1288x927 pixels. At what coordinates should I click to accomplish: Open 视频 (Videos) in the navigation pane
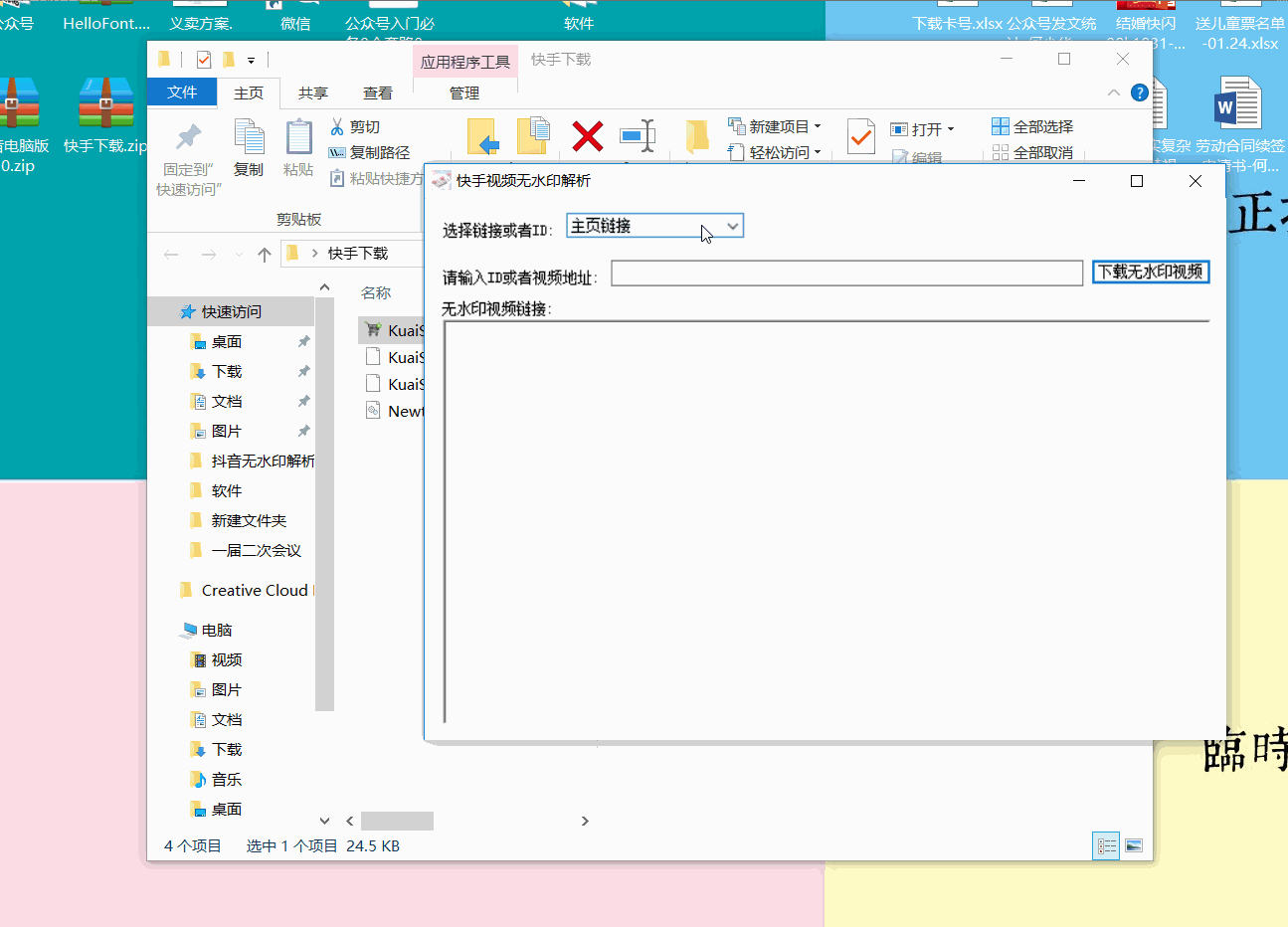[x=216, y=659]
